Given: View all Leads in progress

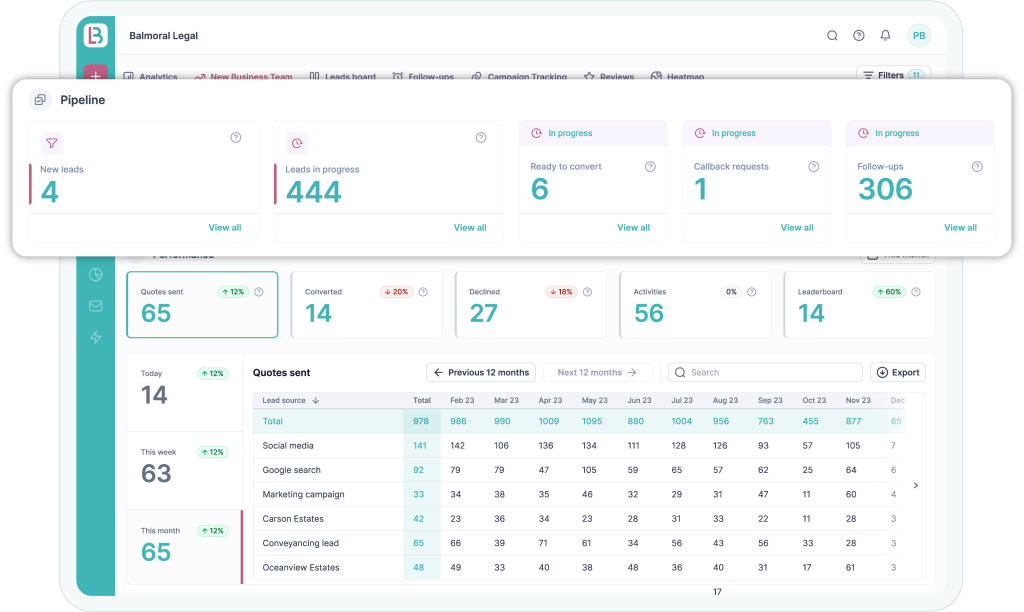Looking at the screenshot, I should [x=470, y=228].
